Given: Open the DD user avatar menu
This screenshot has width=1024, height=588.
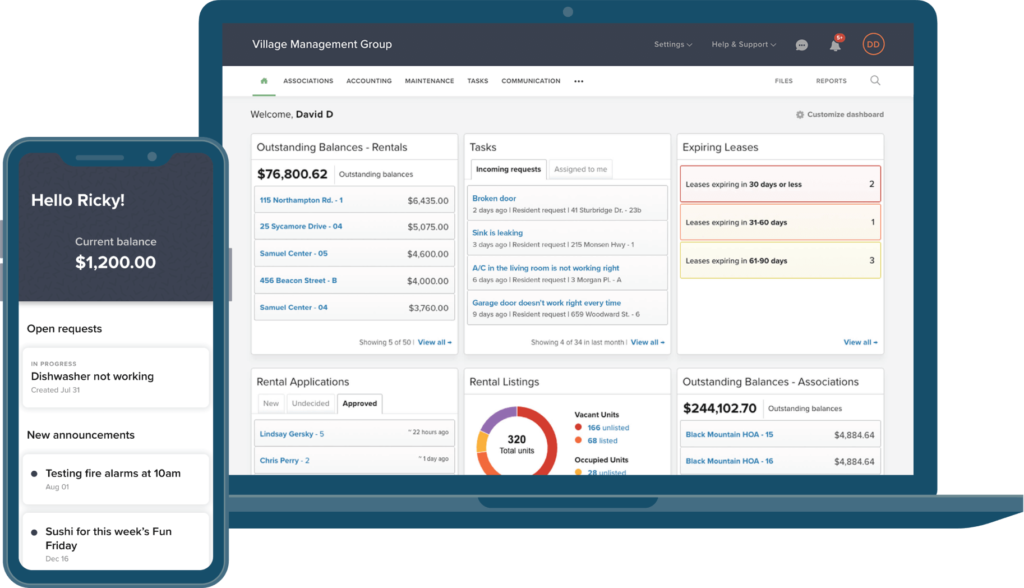Looking at the screenshot, I should [x=873, y=44].
